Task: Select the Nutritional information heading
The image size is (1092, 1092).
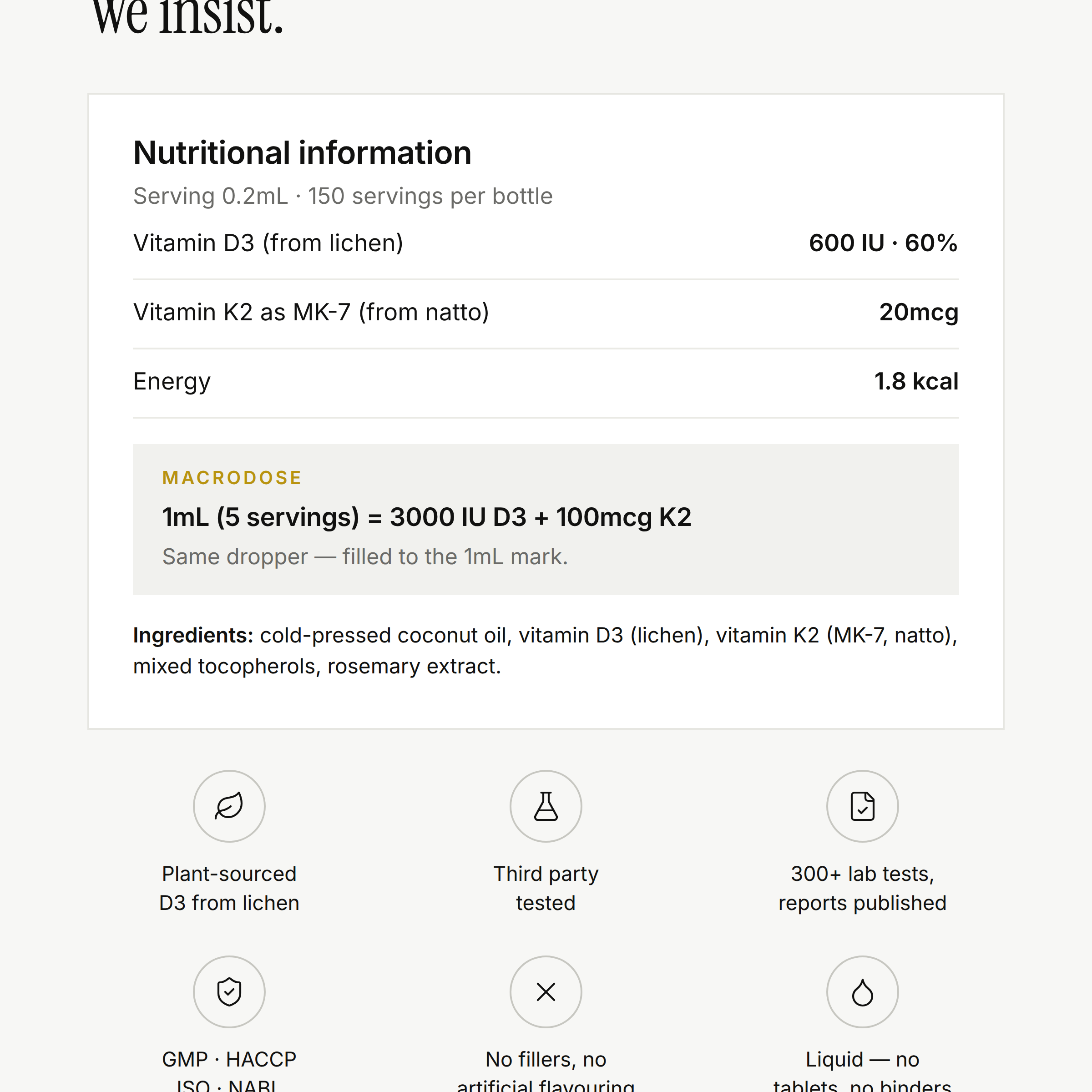Action: pos(303,152)
